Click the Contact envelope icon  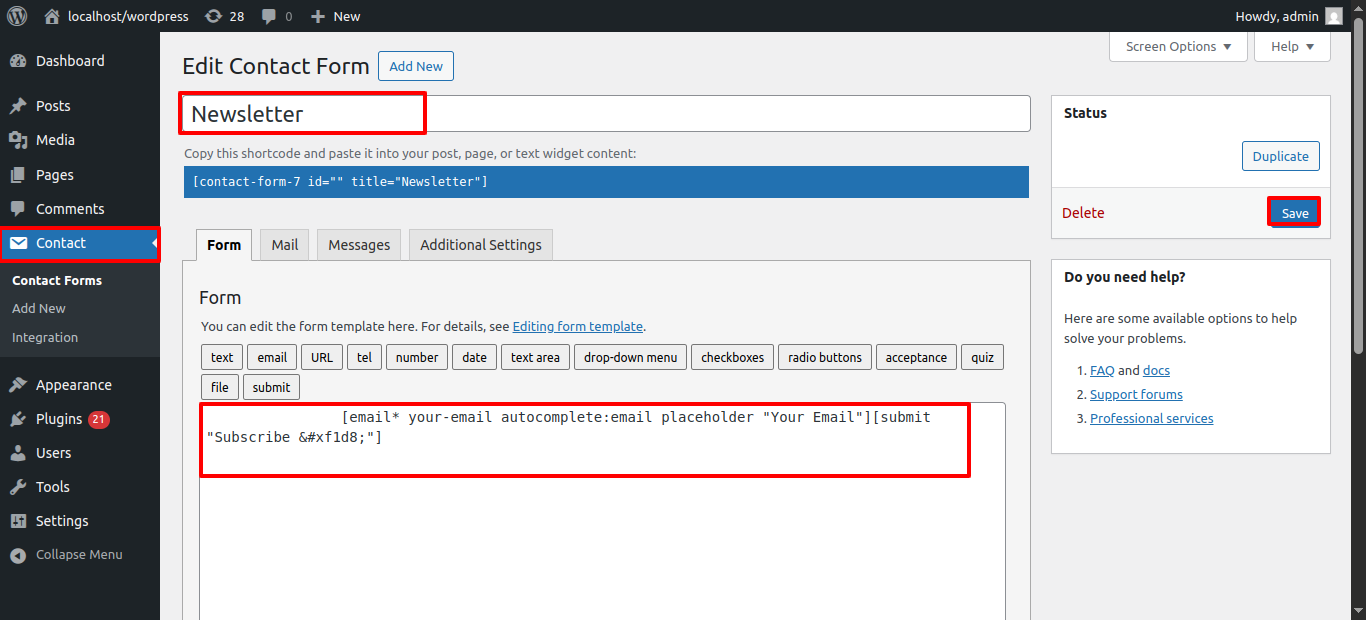(x=18, y=243)
